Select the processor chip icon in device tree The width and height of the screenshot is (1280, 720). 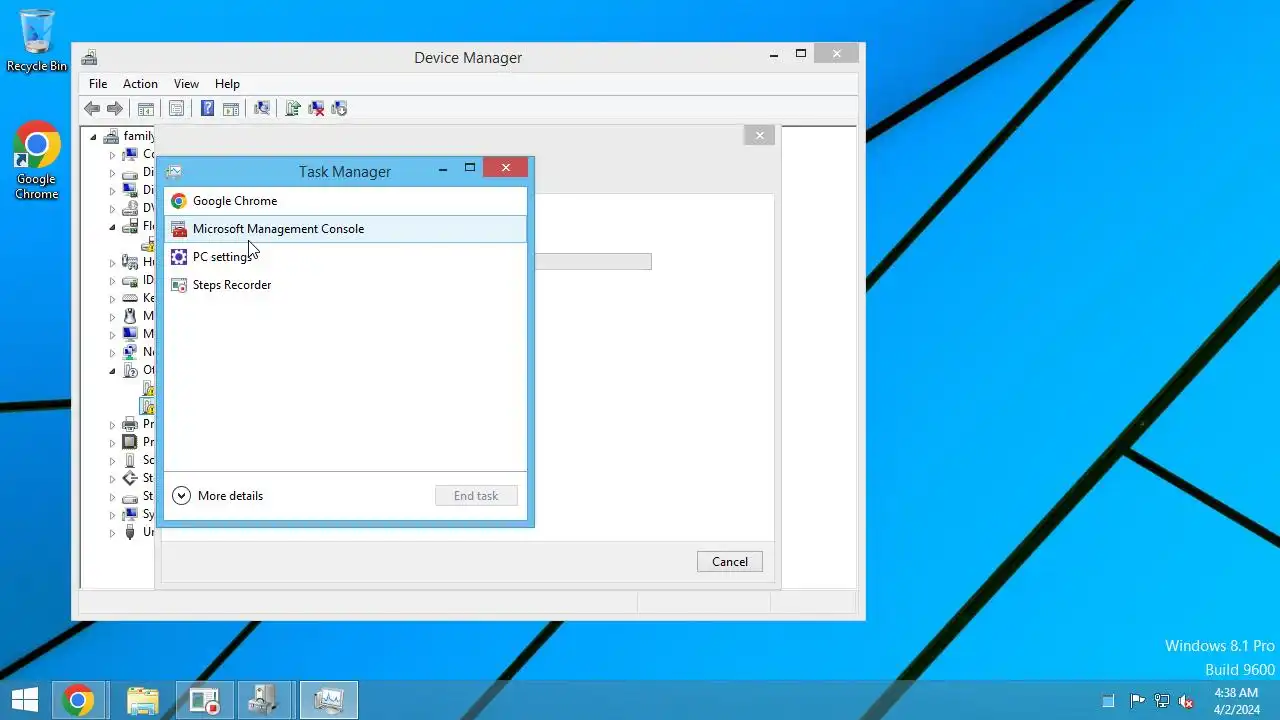pos(130,442)
